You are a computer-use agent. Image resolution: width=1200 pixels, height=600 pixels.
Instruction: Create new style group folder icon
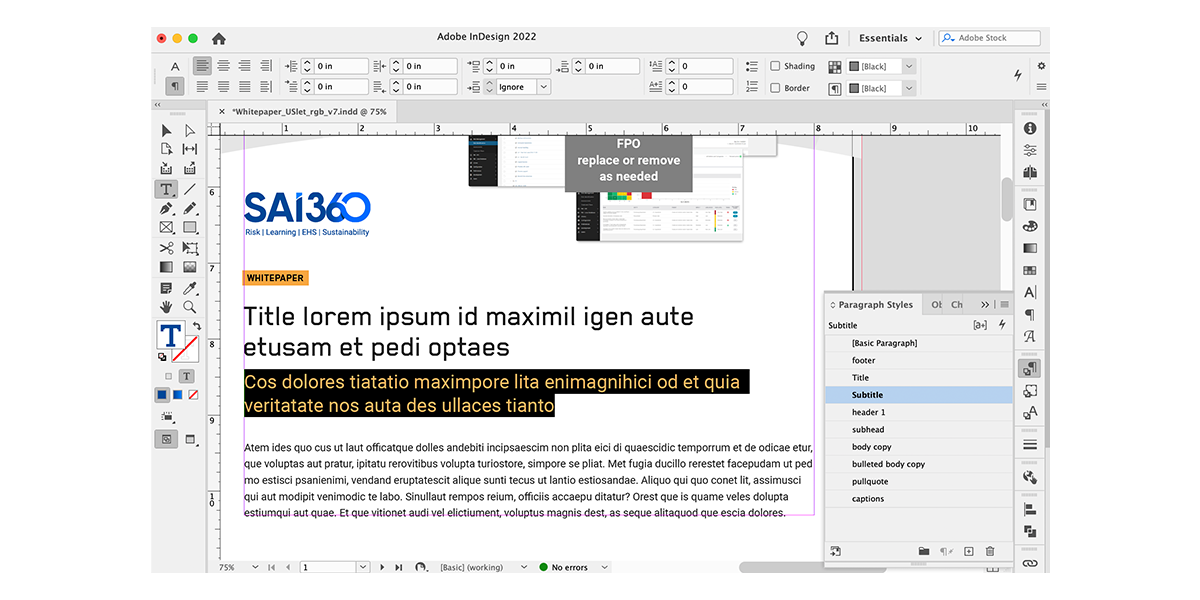(x=924, y=551)
